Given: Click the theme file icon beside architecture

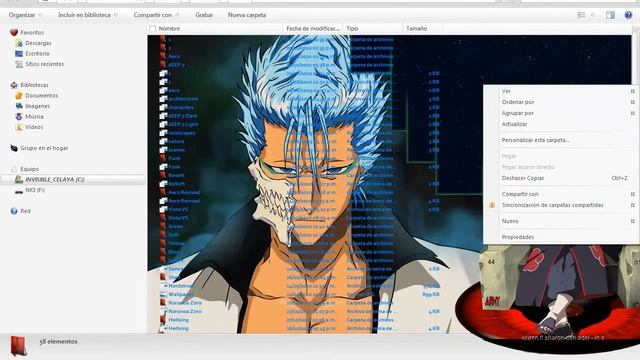Looking at the screenshot, I should (163, 99).
